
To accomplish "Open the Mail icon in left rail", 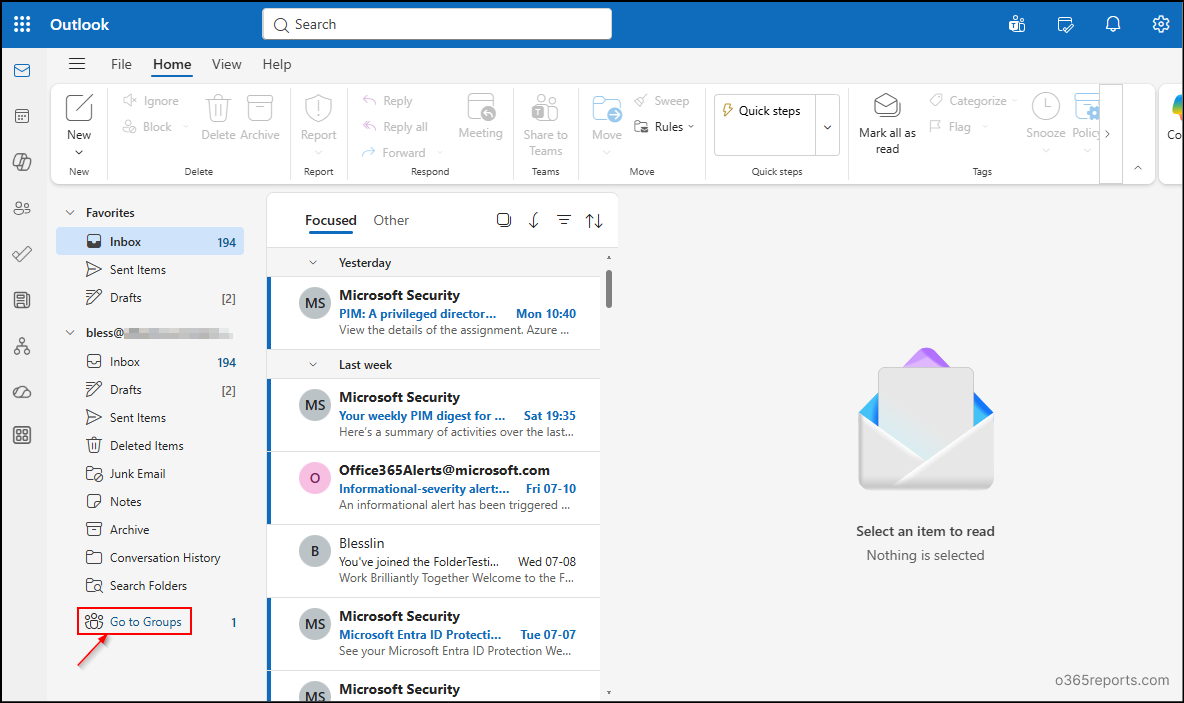I will click(22, 71).
